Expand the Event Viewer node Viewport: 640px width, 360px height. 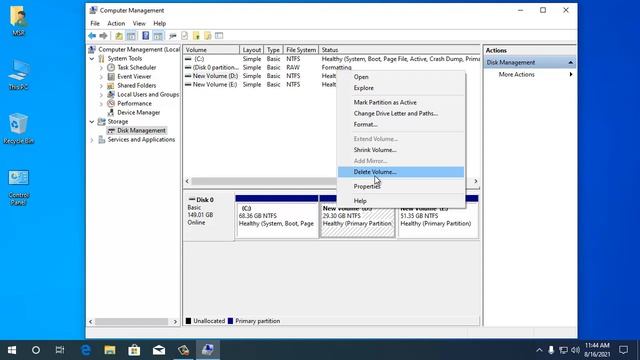pyautogui.click(x=102, y=77)
